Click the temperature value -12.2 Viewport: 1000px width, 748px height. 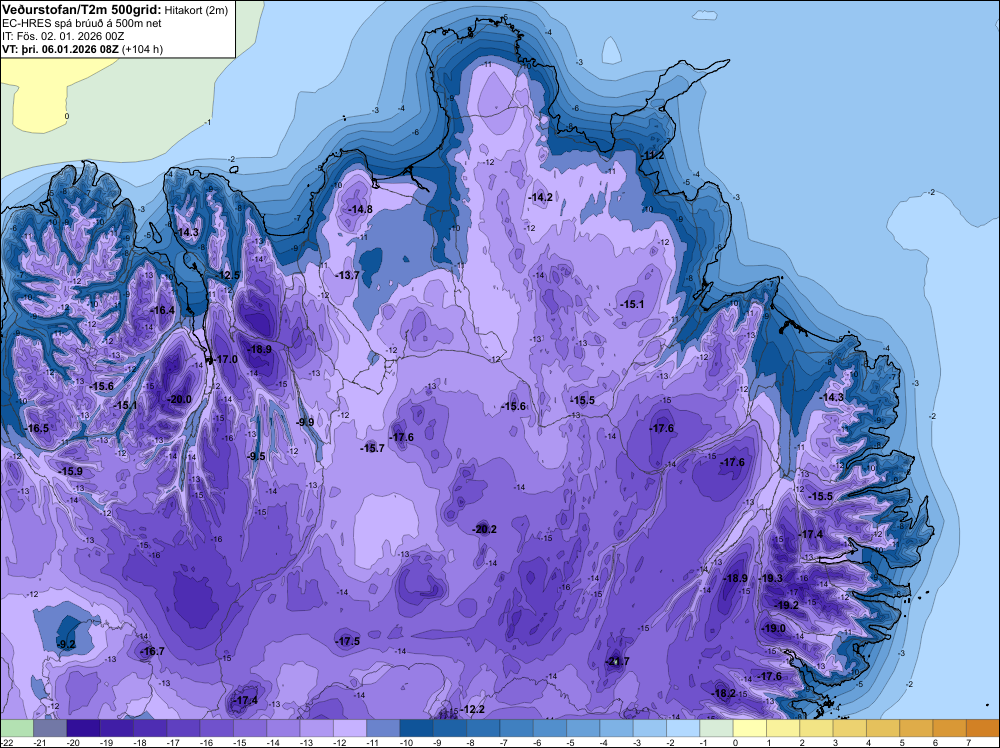click(x=473, y=710)
